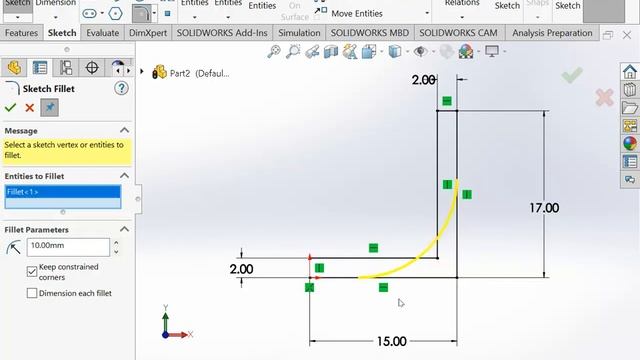Switch to the Evaluate tab

click(102, 33)
